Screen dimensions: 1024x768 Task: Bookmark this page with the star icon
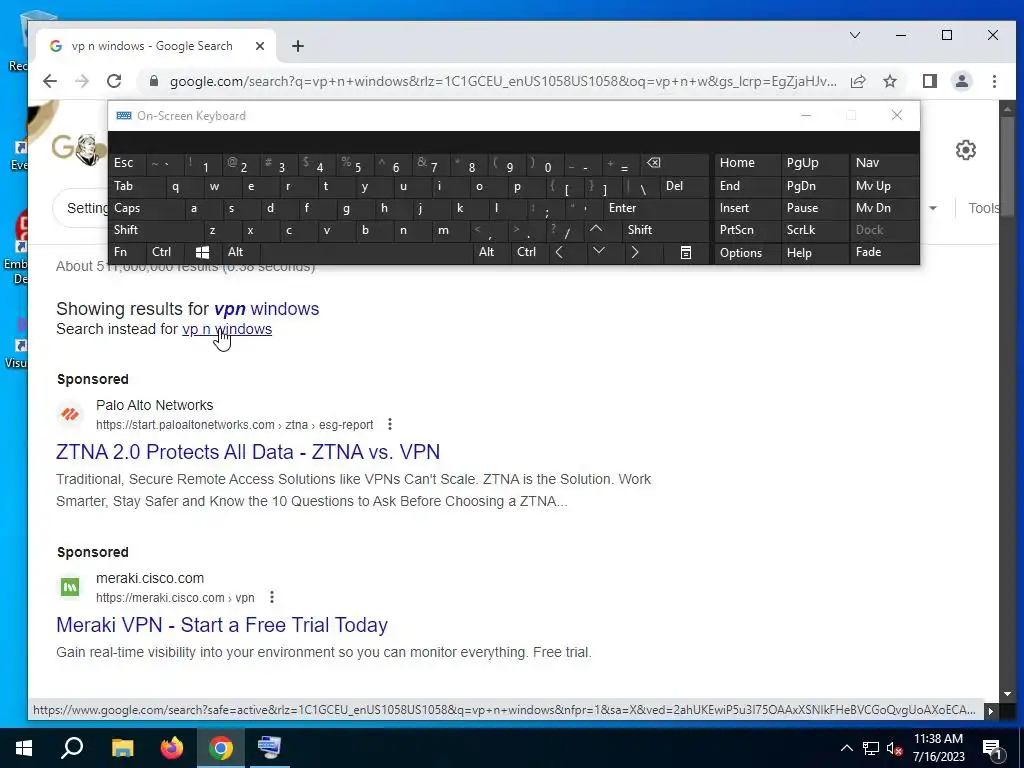coord(890,81)
